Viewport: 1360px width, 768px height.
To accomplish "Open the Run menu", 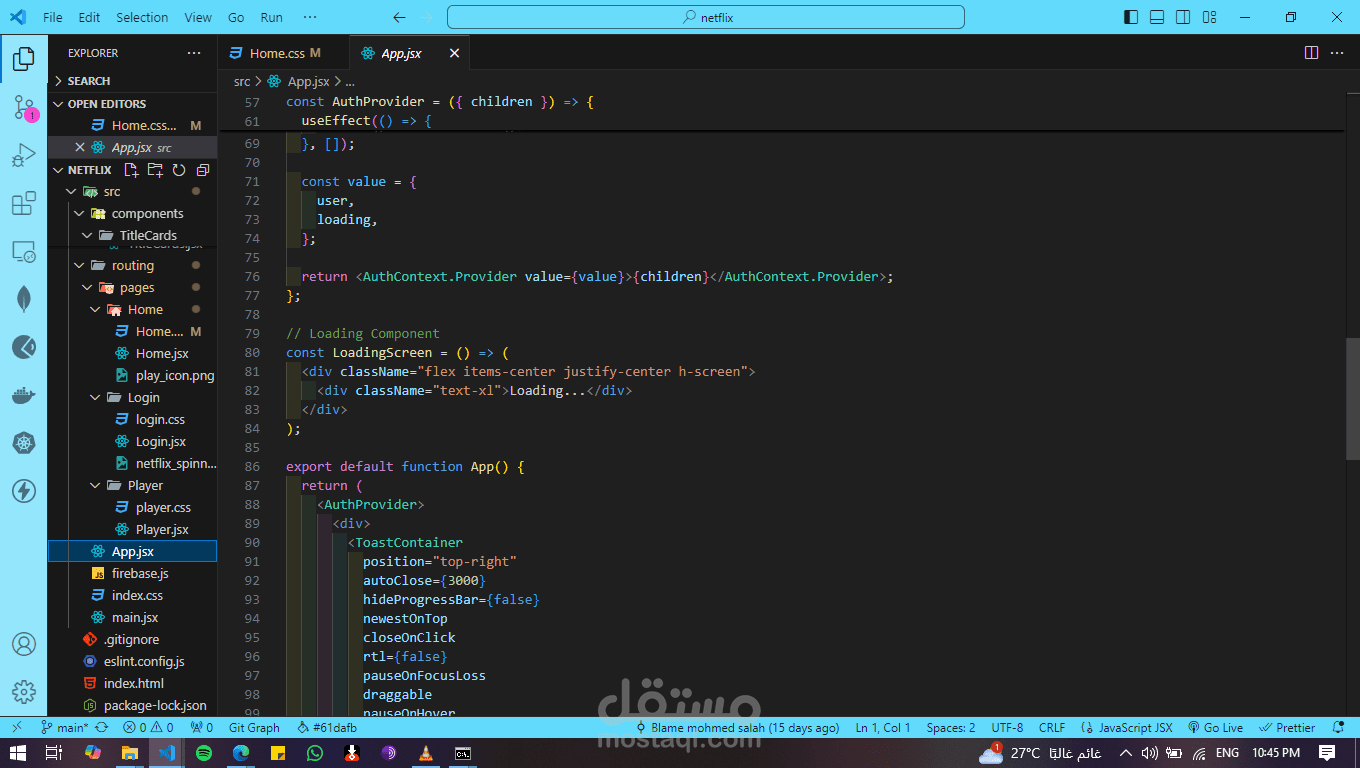I will 271,17.
